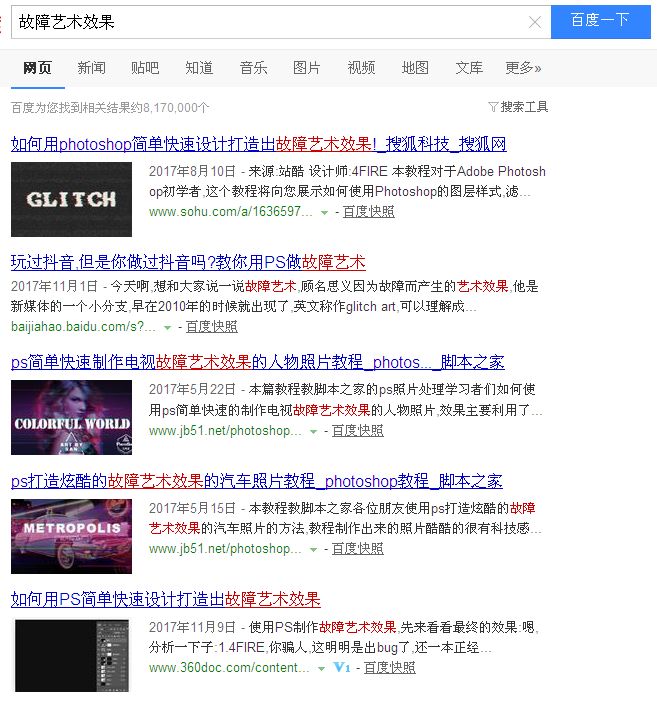Expand dropdown arrow next to www.sohu.com URL
The width and height of the screenshot is (657, 707).
coord(324,212)
